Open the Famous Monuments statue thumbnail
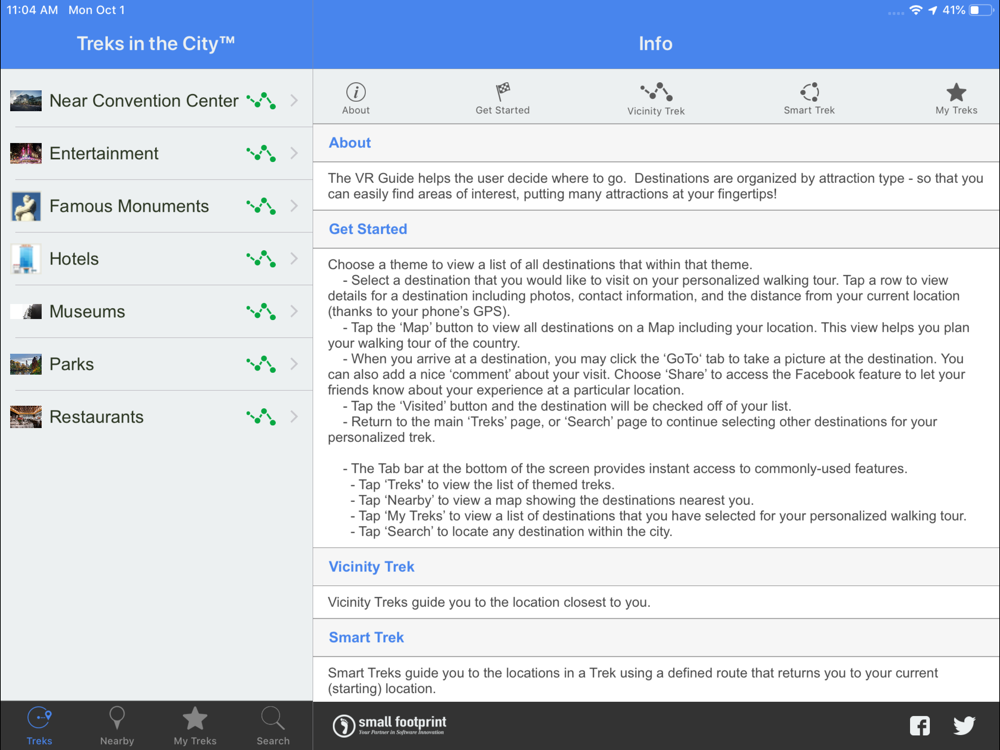The height and width of the screenshot is (750, 1000). (x=26, y=206)
